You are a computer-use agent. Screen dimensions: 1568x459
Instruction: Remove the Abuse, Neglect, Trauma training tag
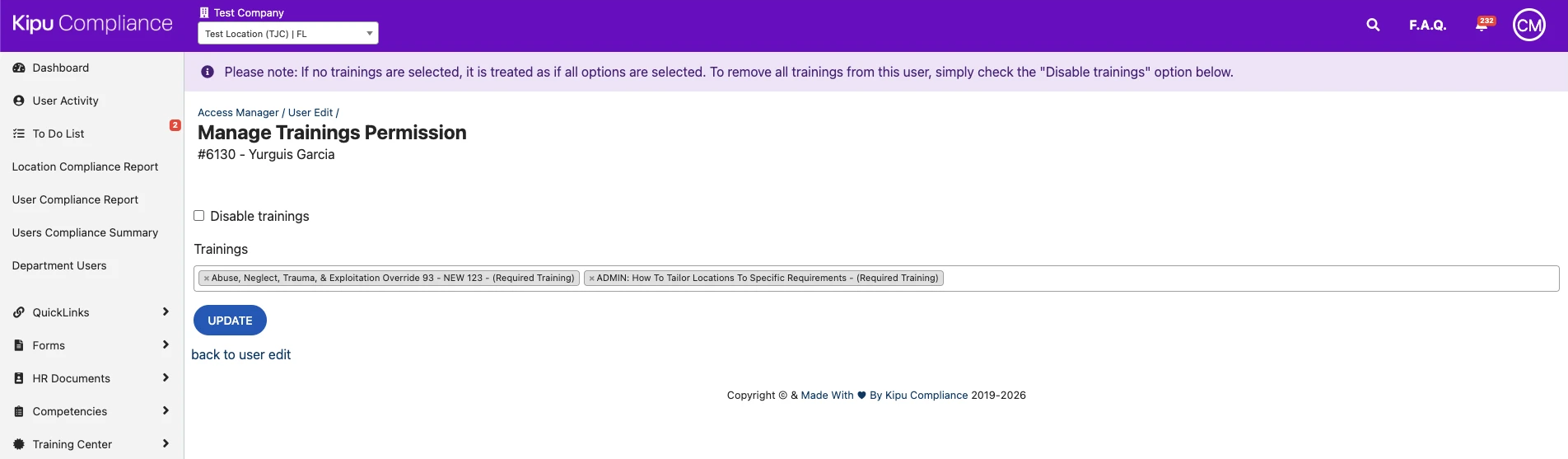coord(207,279)
